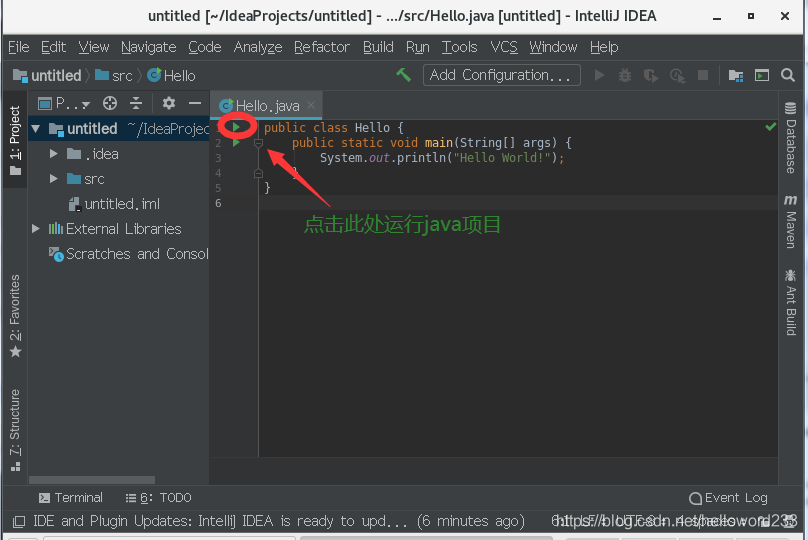Open the Window menu
The width and height of the screenshot is (808, 540).
point(553,47)
